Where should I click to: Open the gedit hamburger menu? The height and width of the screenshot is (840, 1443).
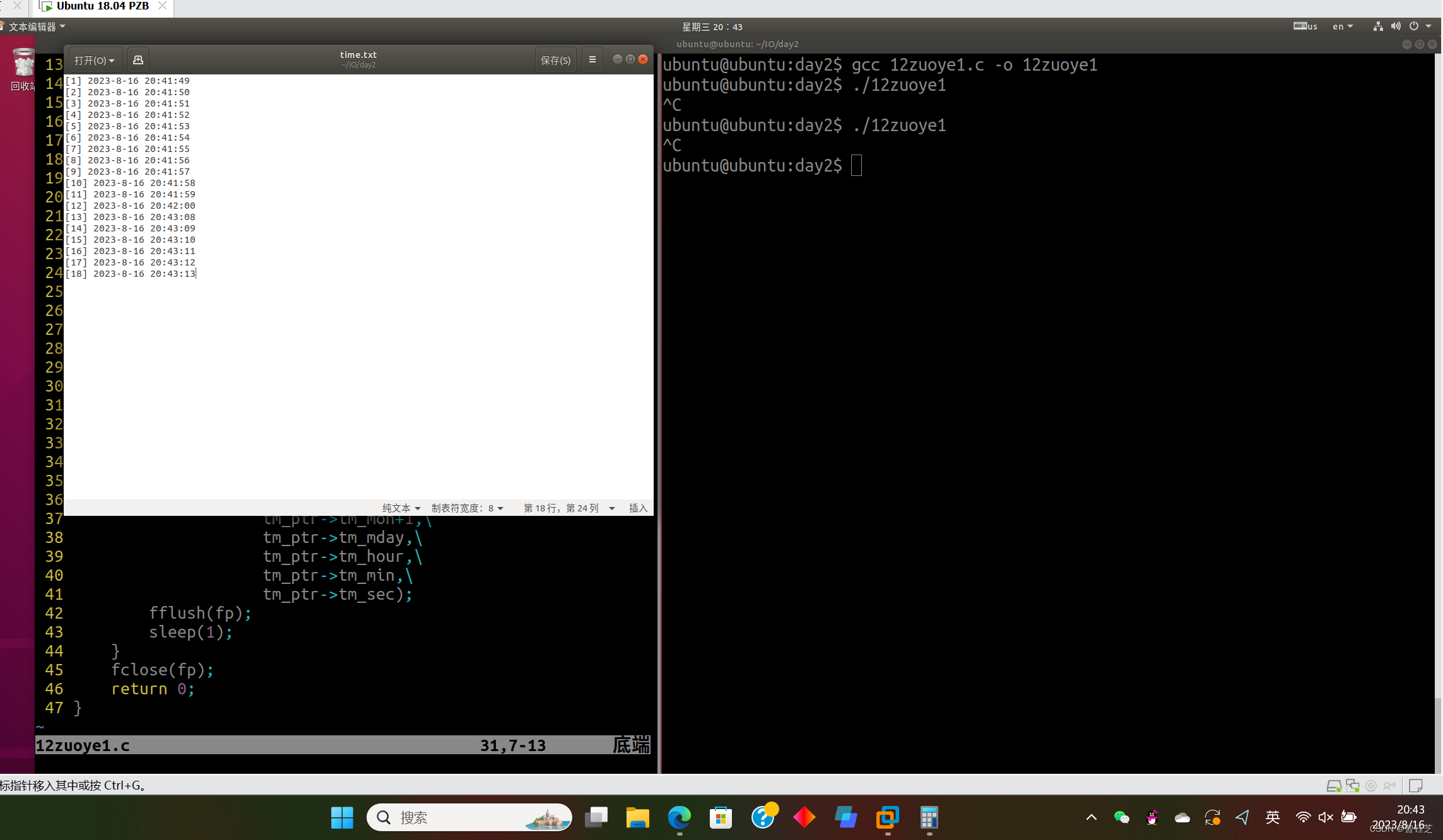[x=592, y=60]
